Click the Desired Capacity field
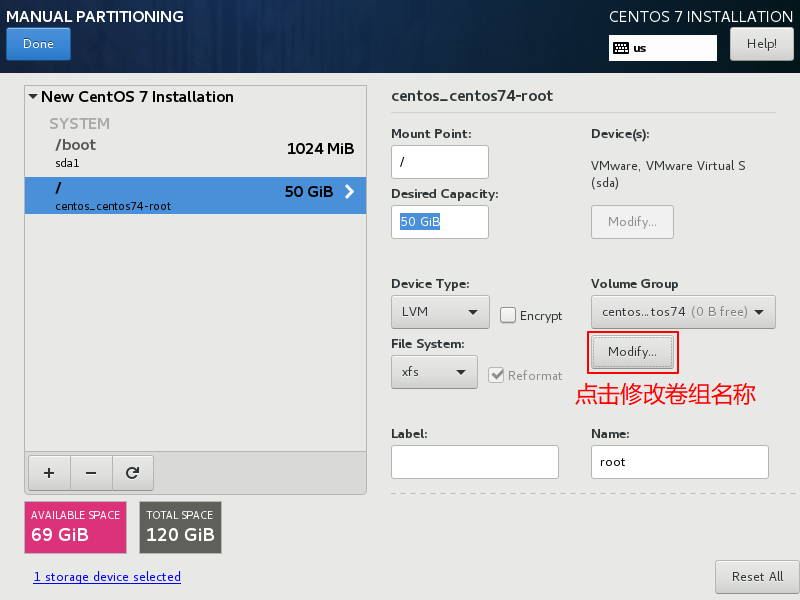 440,222
